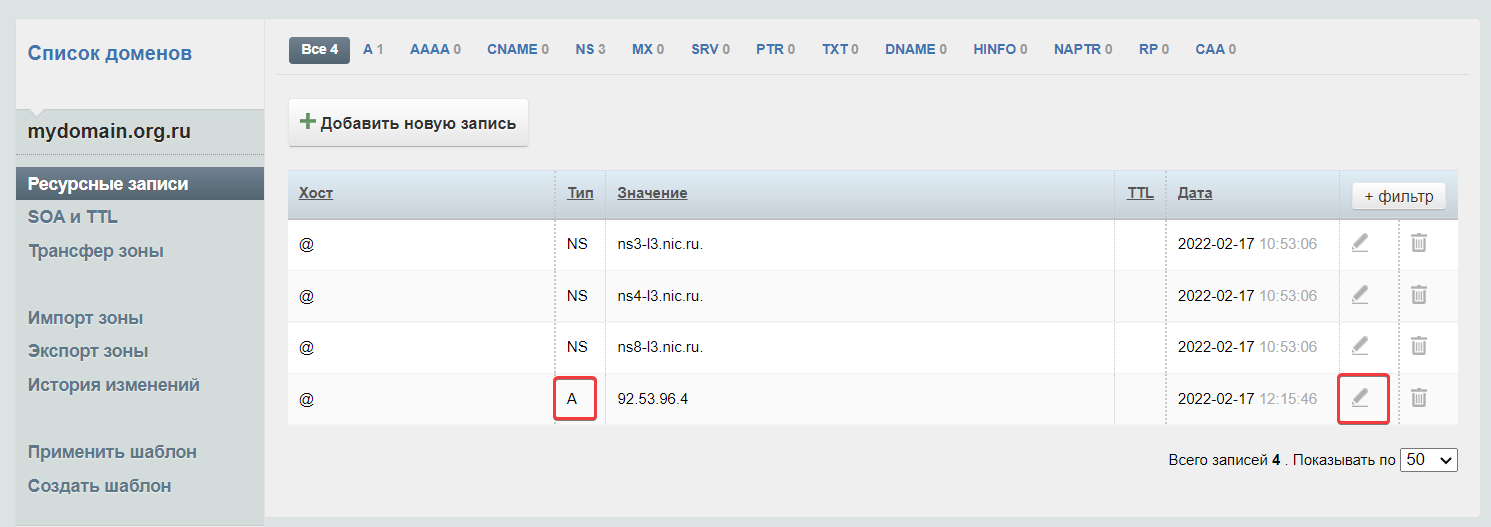1491x527 pixels.
Task: Sort records by Дата column header
Action: 1194,193
